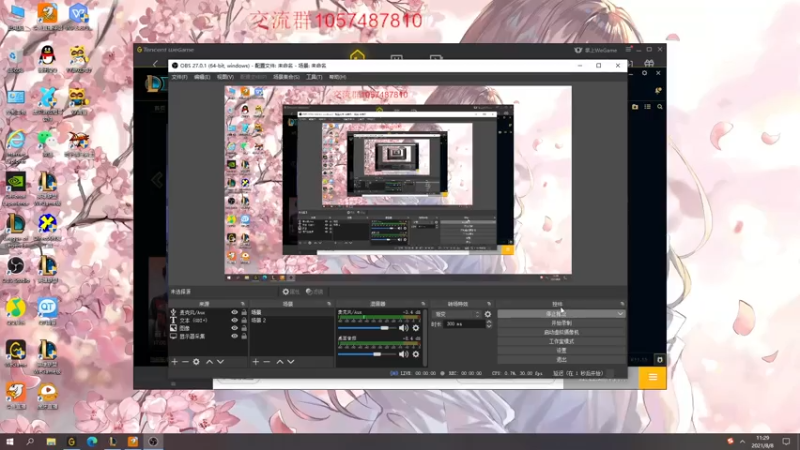Open the 视图(V) menu in OBS
The image size is (800, 450).
225,77
